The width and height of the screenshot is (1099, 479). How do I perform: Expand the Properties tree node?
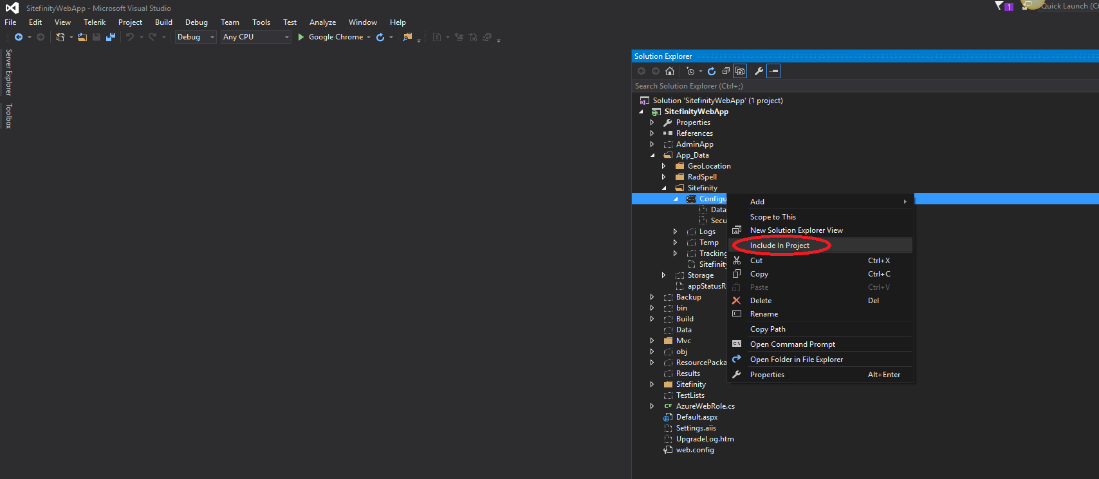tap(652, 123)
